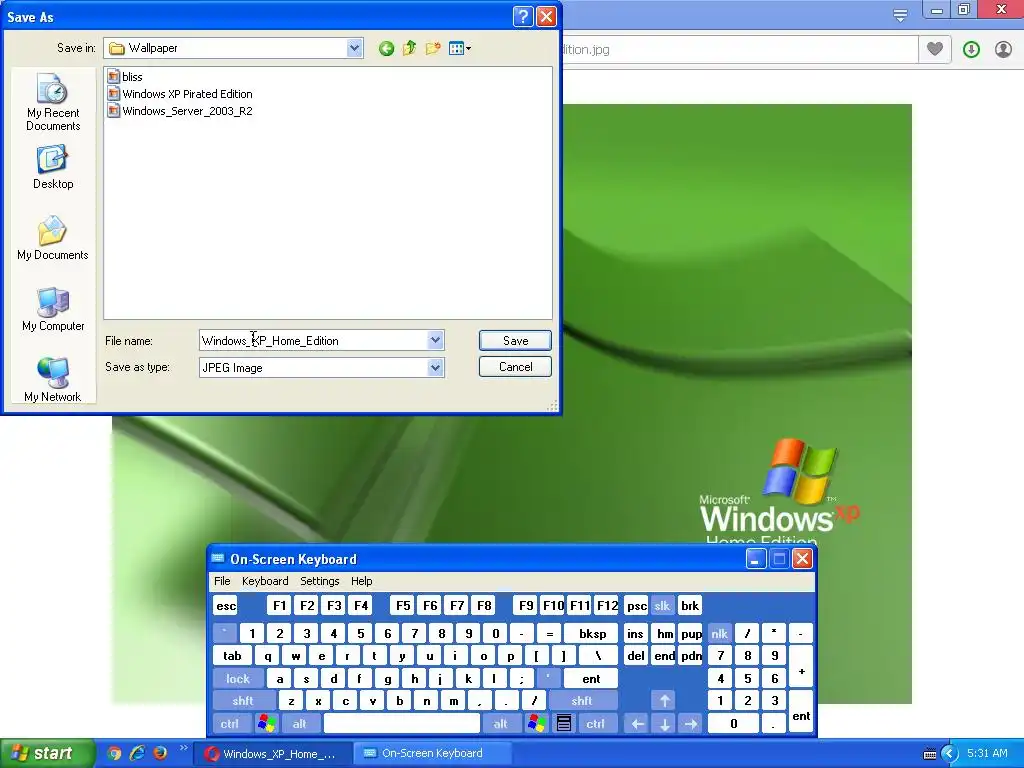Switch to On-Screen Keyboard taskbar button

pos(434,754)
